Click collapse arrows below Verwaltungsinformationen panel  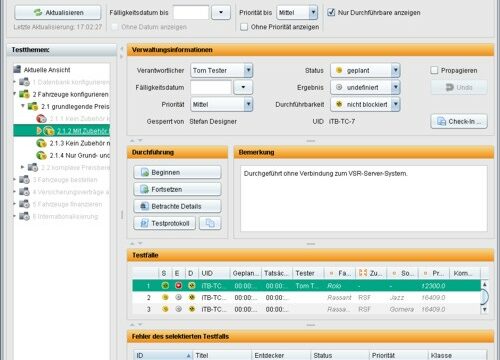pyautogui.click(x=136, y=140)
